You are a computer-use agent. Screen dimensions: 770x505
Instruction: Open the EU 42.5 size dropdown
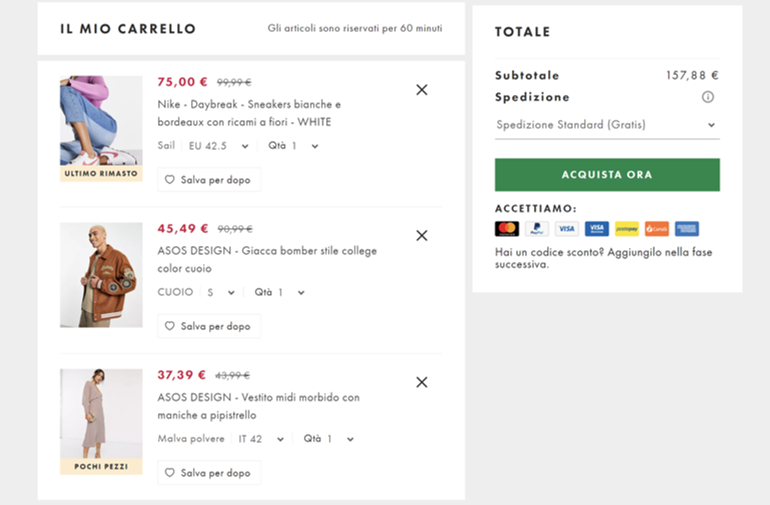(x=216, y=146)
